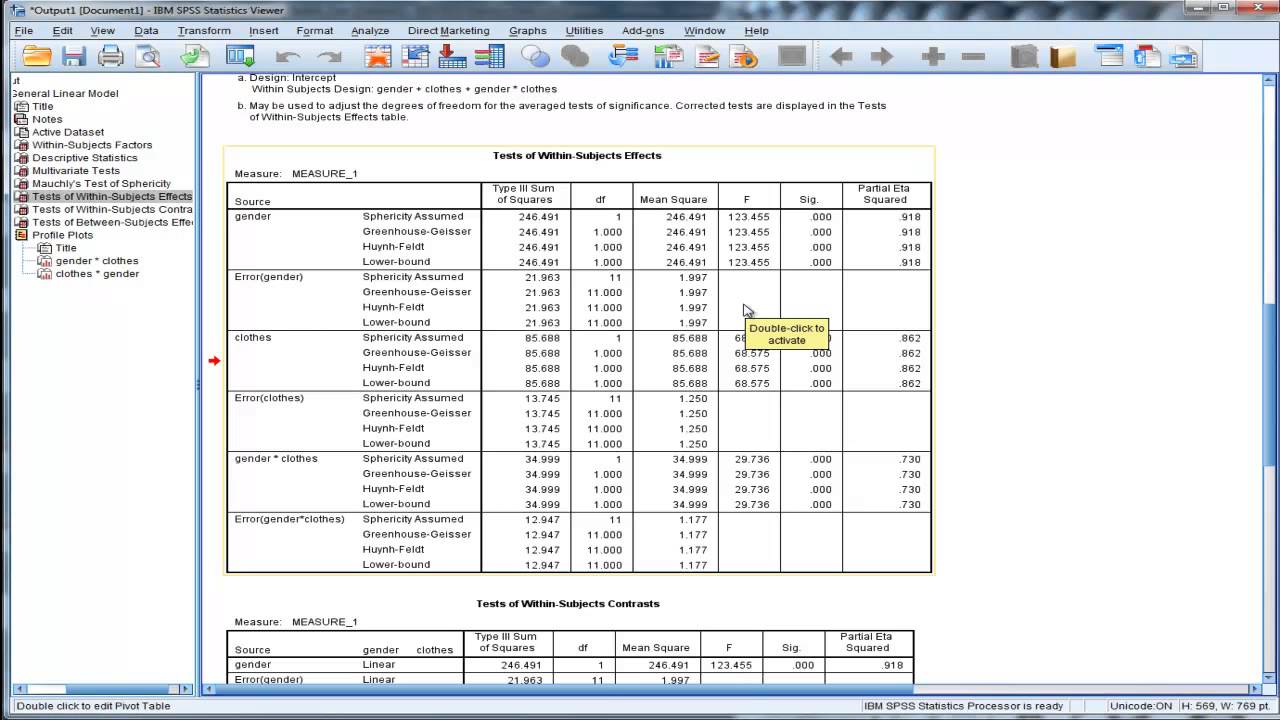1280x720 pixels.
Task: Click the script document with pencil icon
Action: coord(708,57)
